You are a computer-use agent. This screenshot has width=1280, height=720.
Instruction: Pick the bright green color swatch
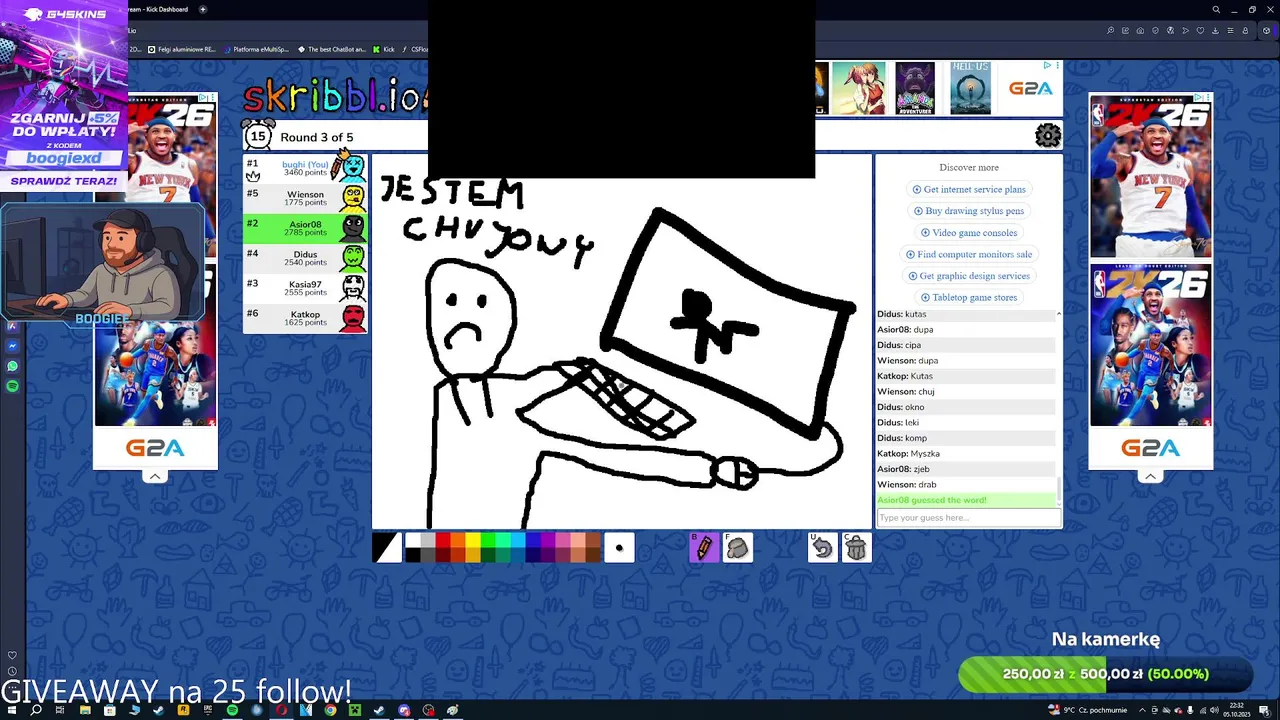click(x=487, y=540)
